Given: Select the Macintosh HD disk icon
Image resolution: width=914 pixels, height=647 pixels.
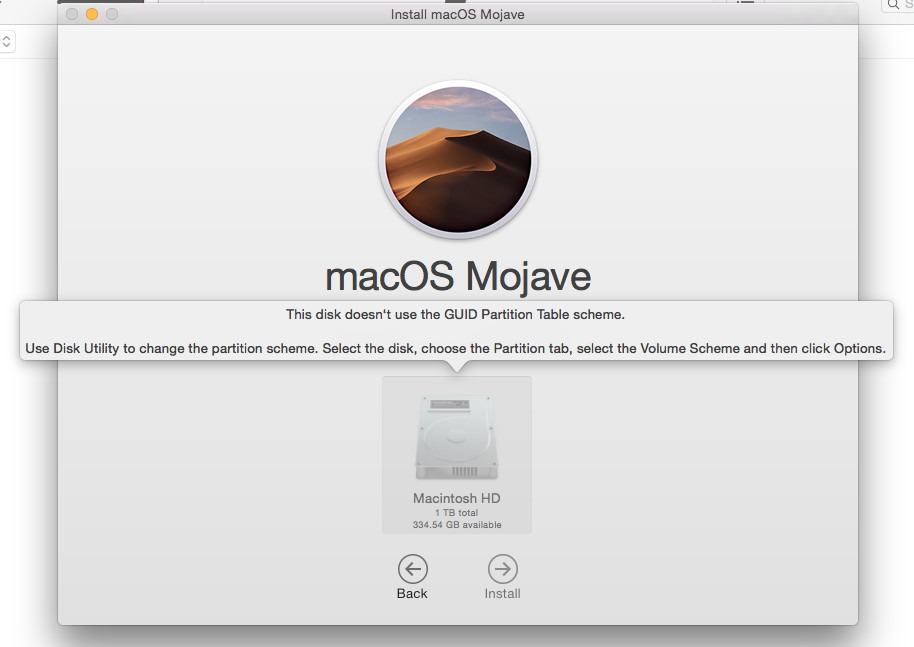Looking at the screenshot, I should 457,438.
